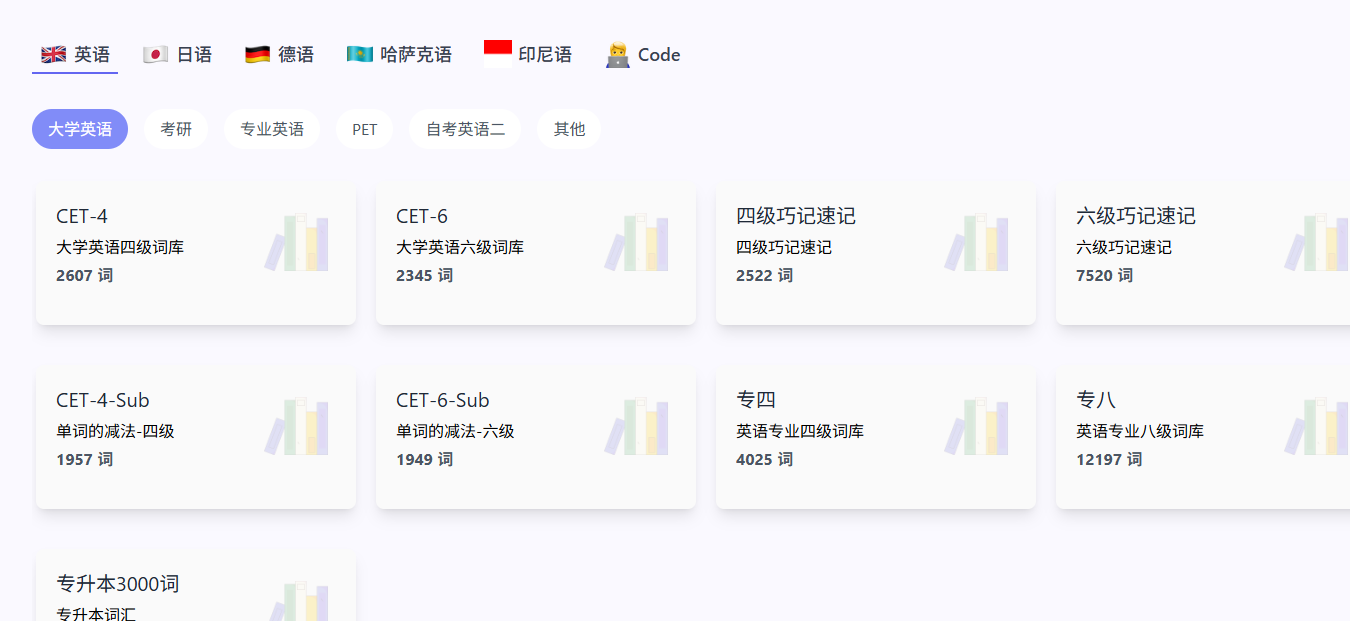Click the Kazakhstan flag icon
The width and height of the screenshot is (1350, 621).
click(359, 55)
